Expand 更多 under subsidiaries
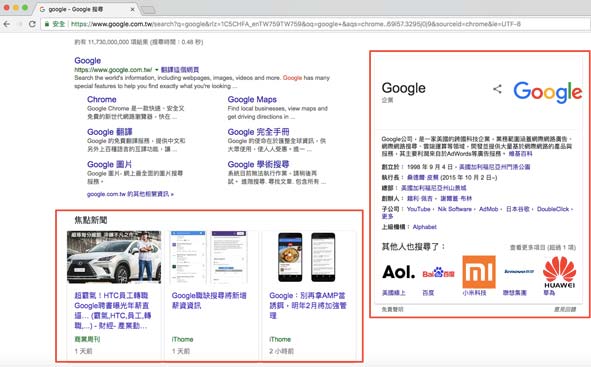Image resolution: width=591 pixels, height=367 pixels. click(x=387, y=216)
